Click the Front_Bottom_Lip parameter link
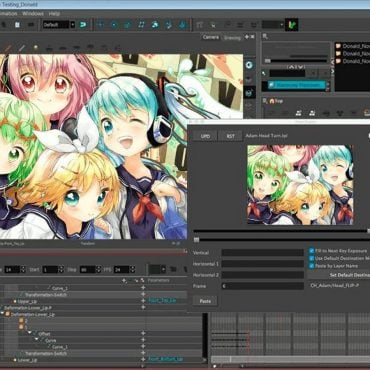This screenshot has width=370, height=370. (166, 359)
